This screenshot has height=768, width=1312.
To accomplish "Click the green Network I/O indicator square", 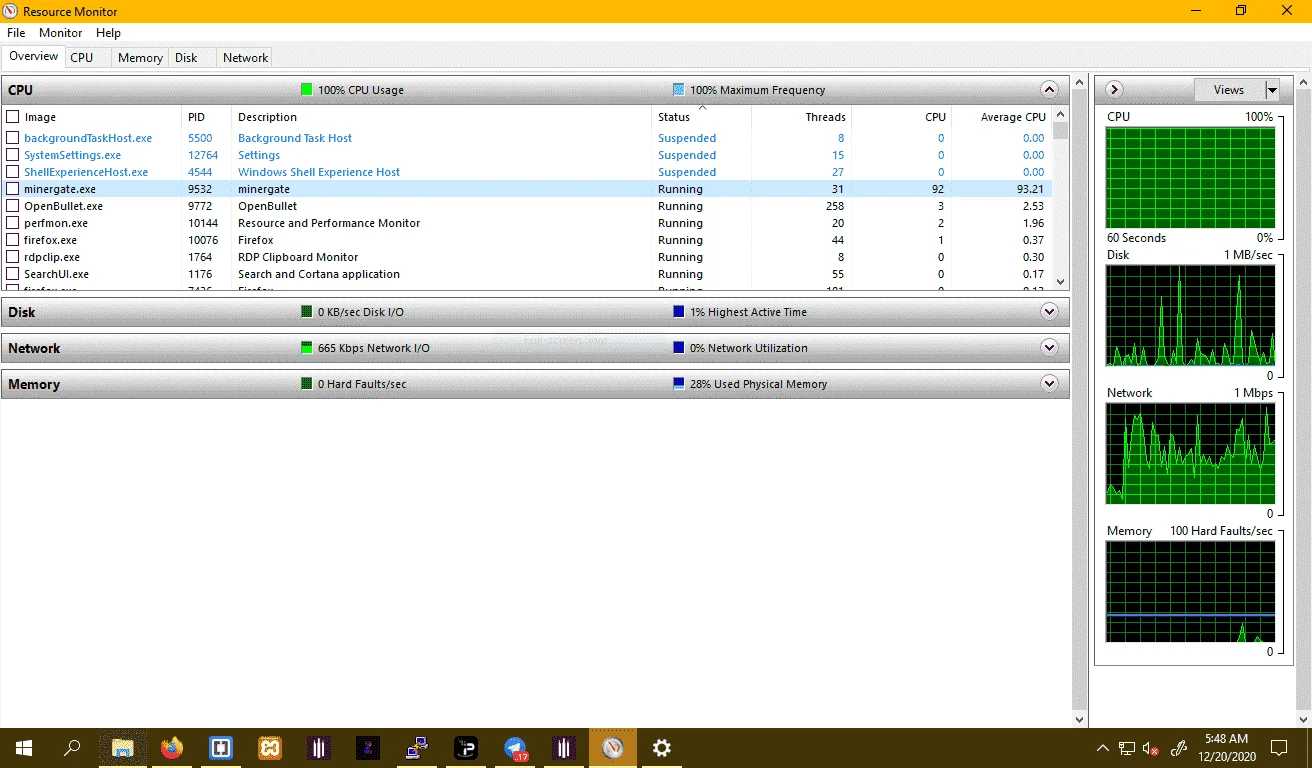I will (x=307, y=348).
